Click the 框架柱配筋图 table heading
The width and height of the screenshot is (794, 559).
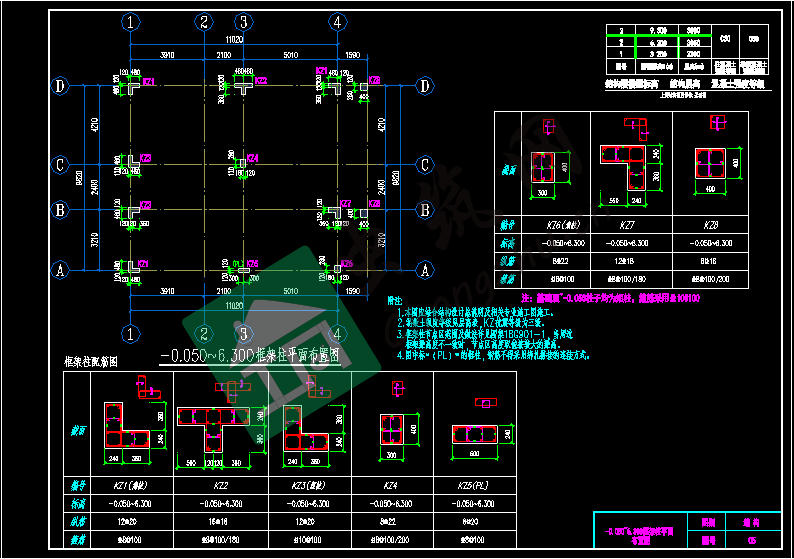coord(91,362)
